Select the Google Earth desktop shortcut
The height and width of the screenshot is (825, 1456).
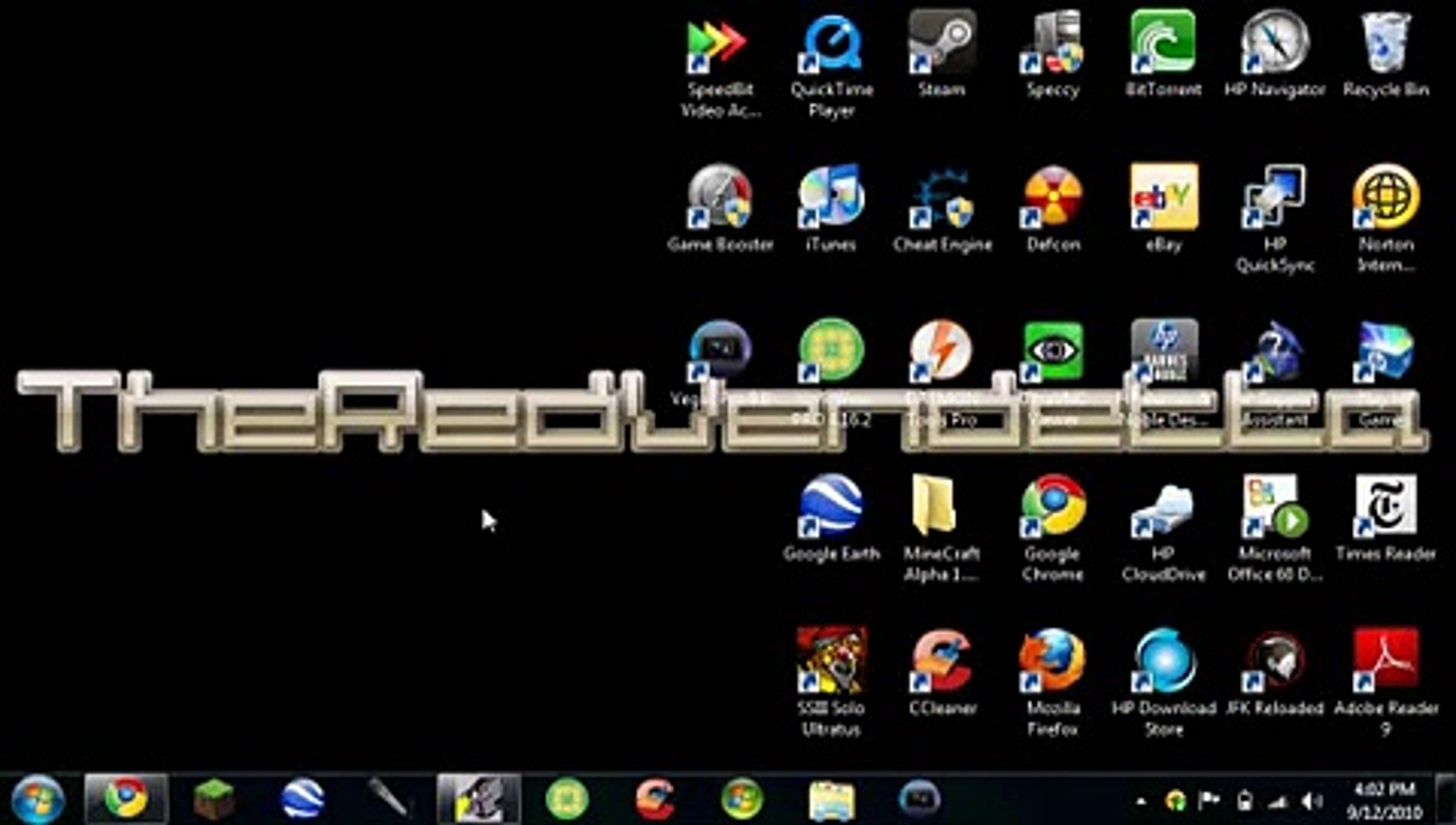(832, 518)
